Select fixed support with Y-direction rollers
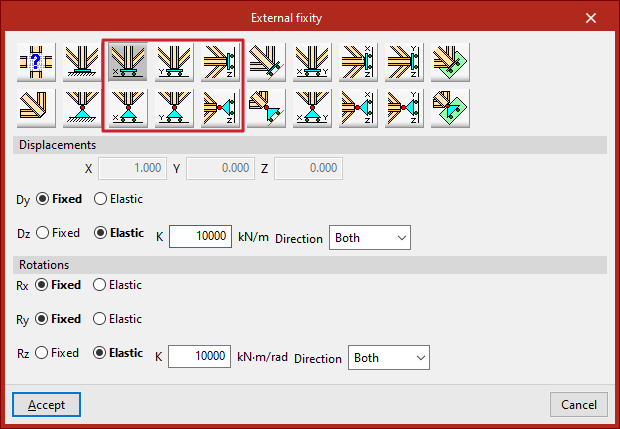Screen dimensions: 620x429 tap(174, 62)
